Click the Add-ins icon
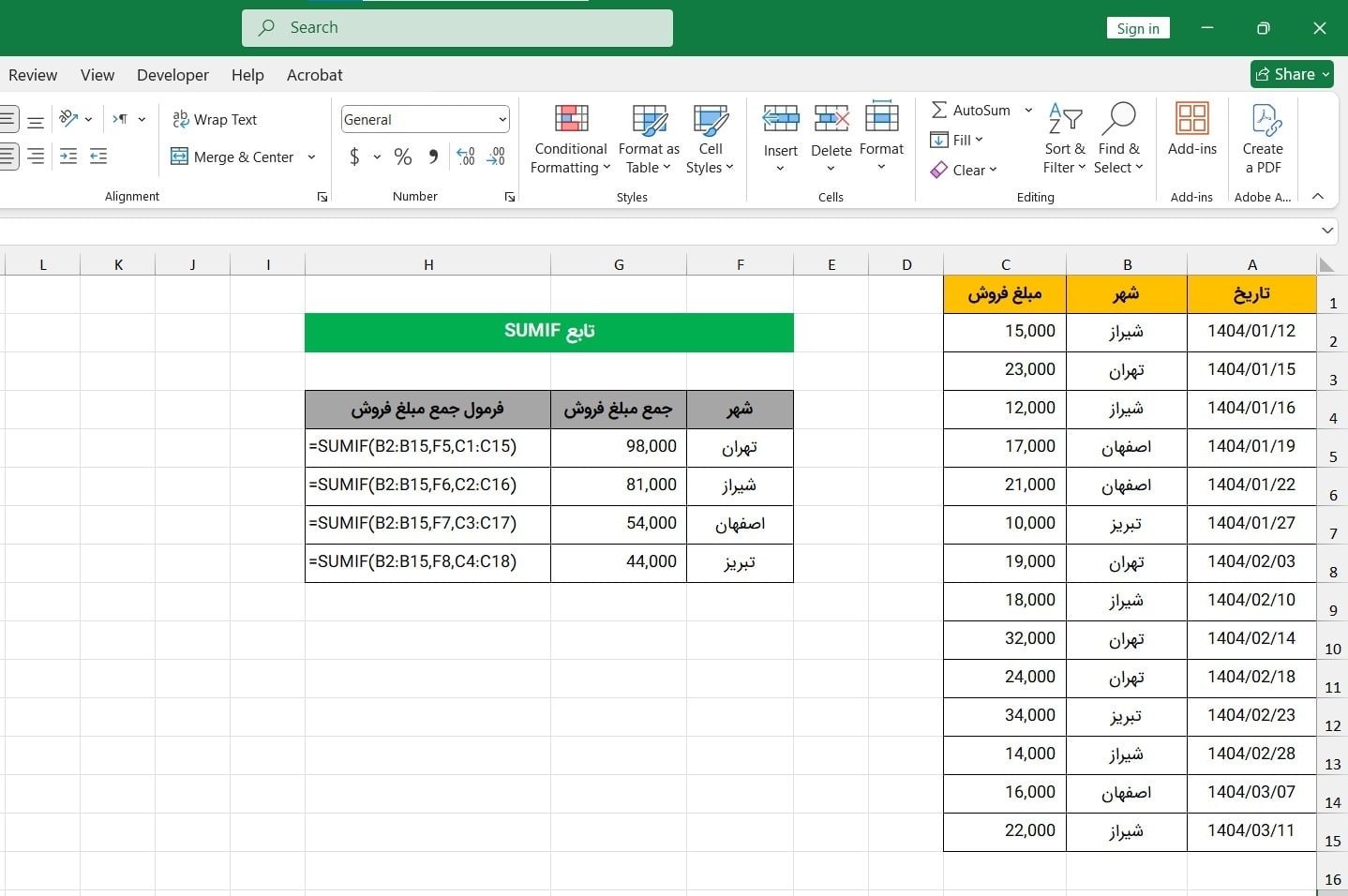The height and width of the screenshot is (896, 1348). point(1191,120)
